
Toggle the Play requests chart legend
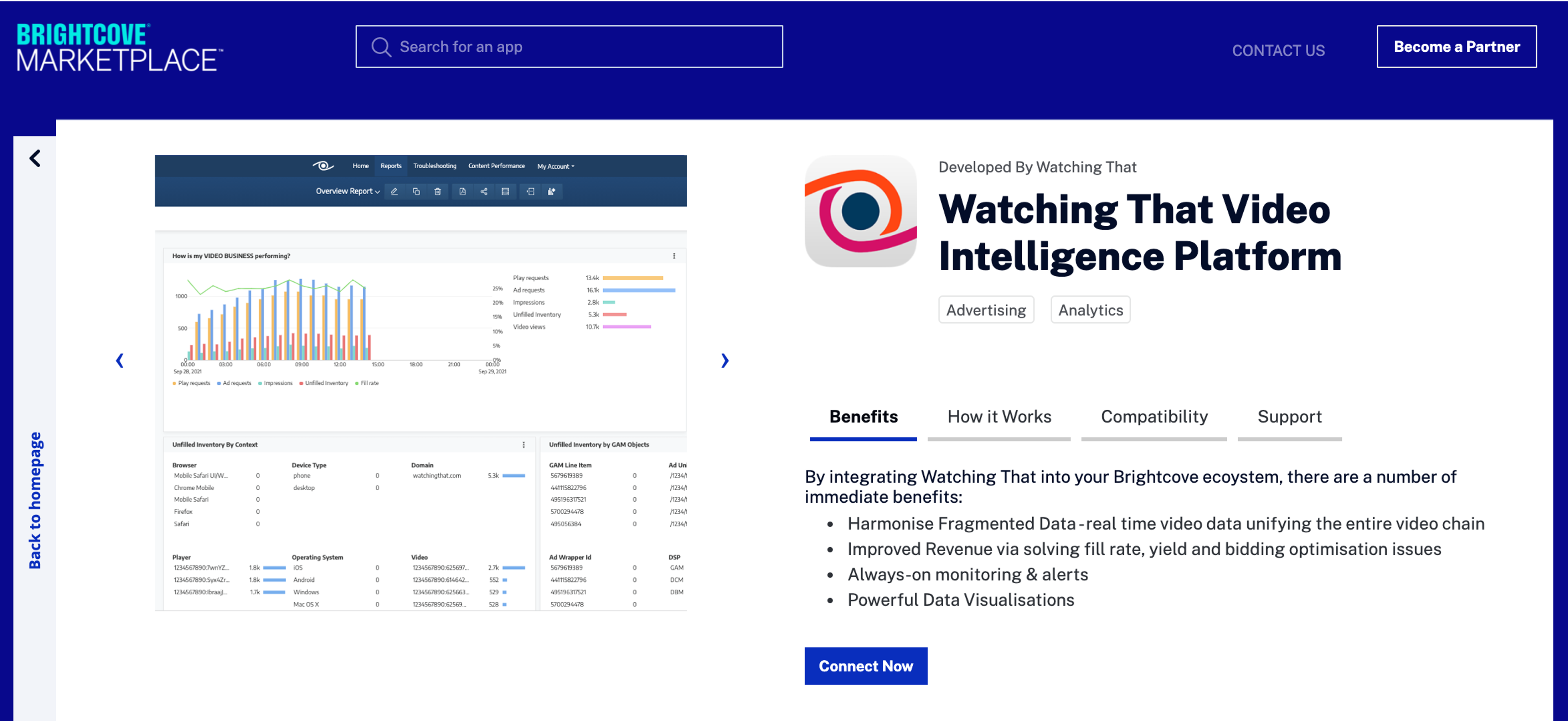click(x=191, y=384)
